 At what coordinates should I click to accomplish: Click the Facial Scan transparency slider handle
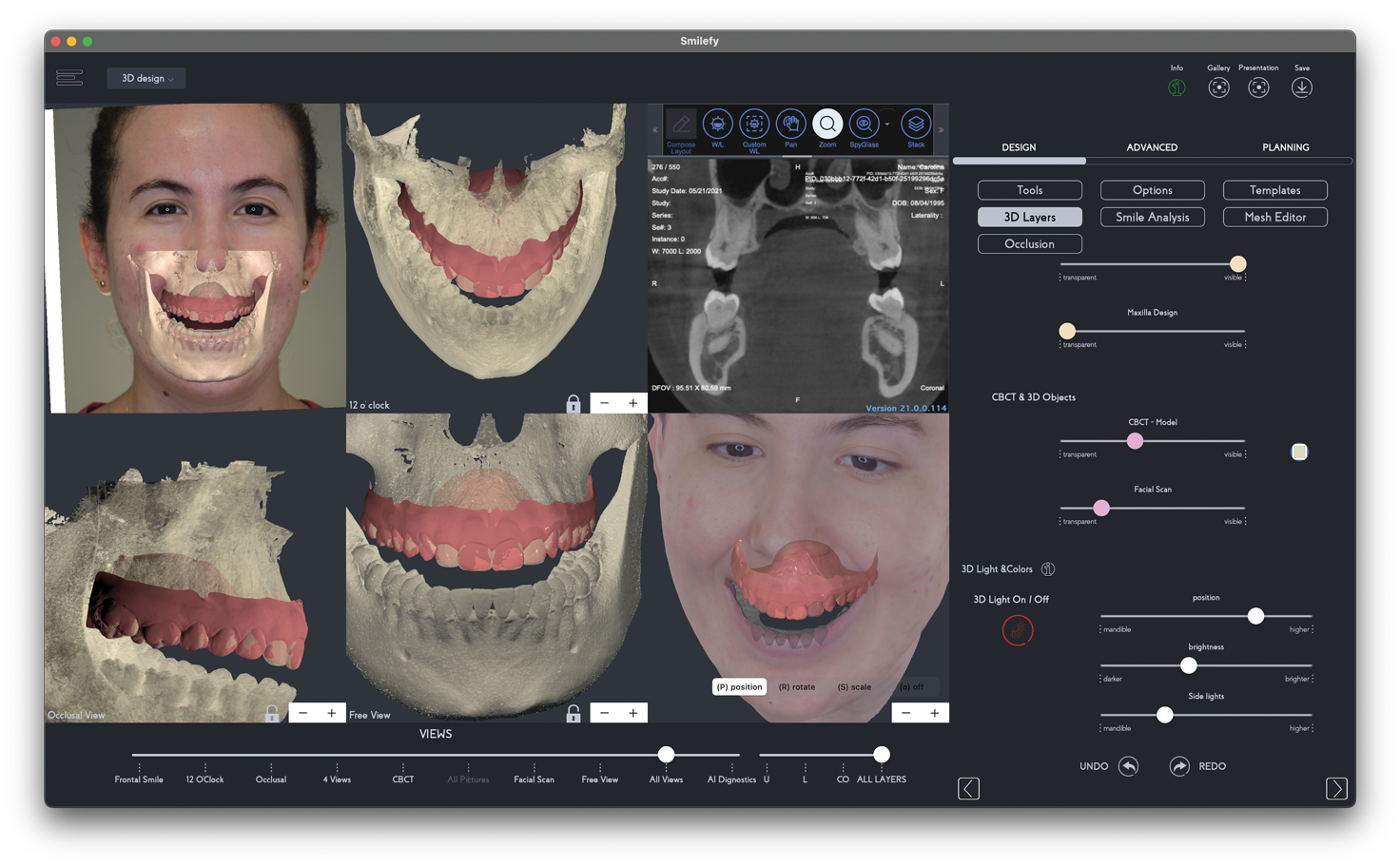[1101, 509]
